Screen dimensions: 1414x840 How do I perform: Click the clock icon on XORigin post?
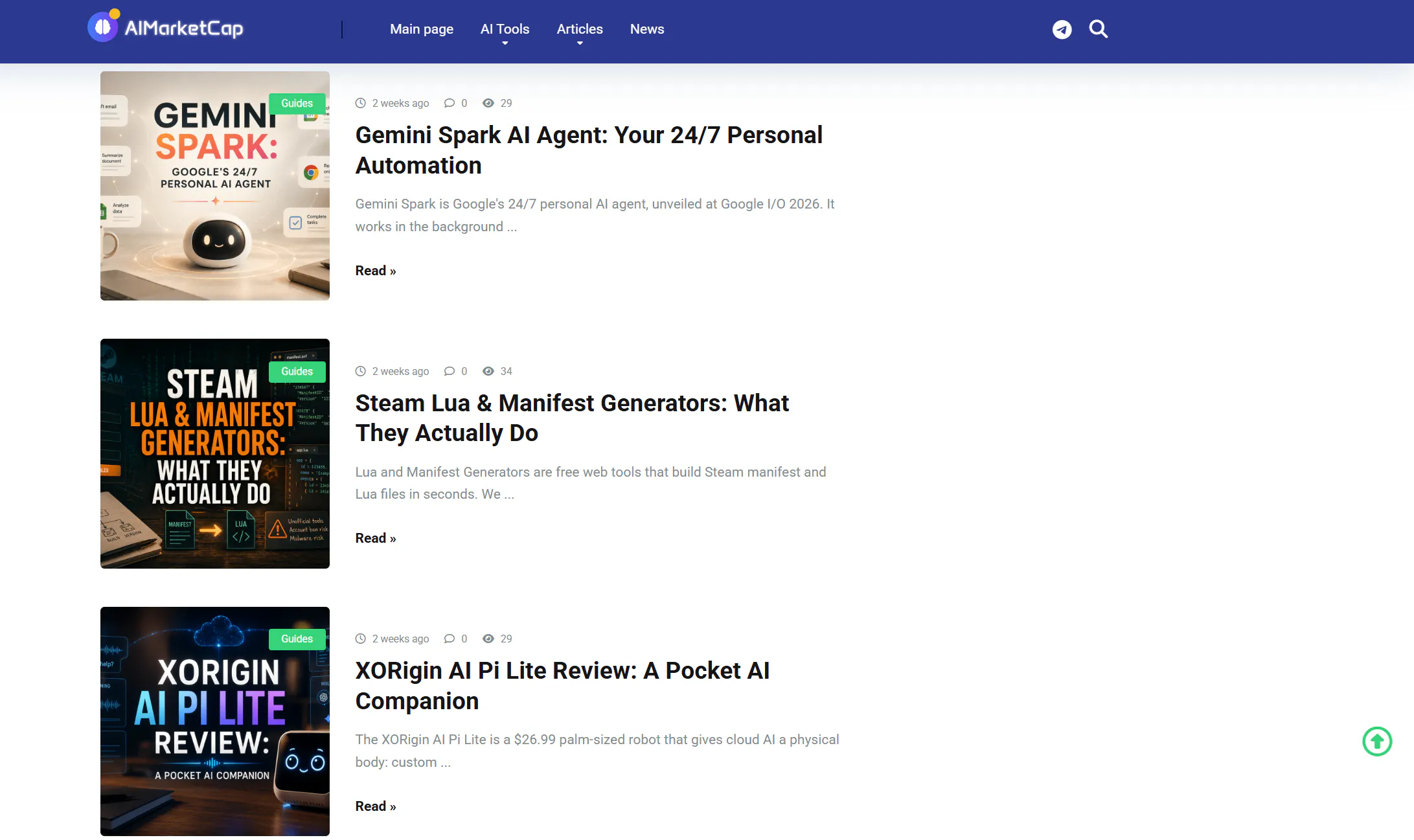pyautogui.click(x=361, y=639)
